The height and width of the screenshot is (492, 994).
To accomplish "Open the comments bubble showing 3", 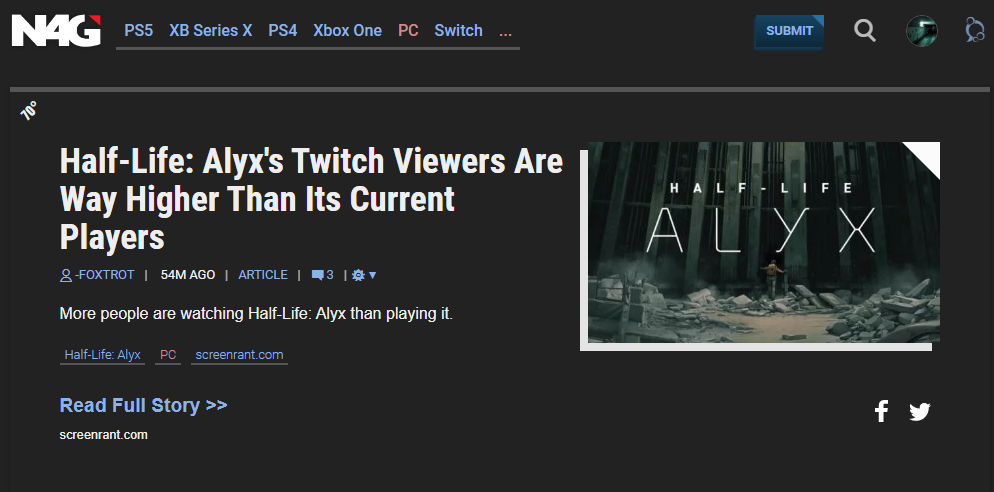I will point(322,275).
